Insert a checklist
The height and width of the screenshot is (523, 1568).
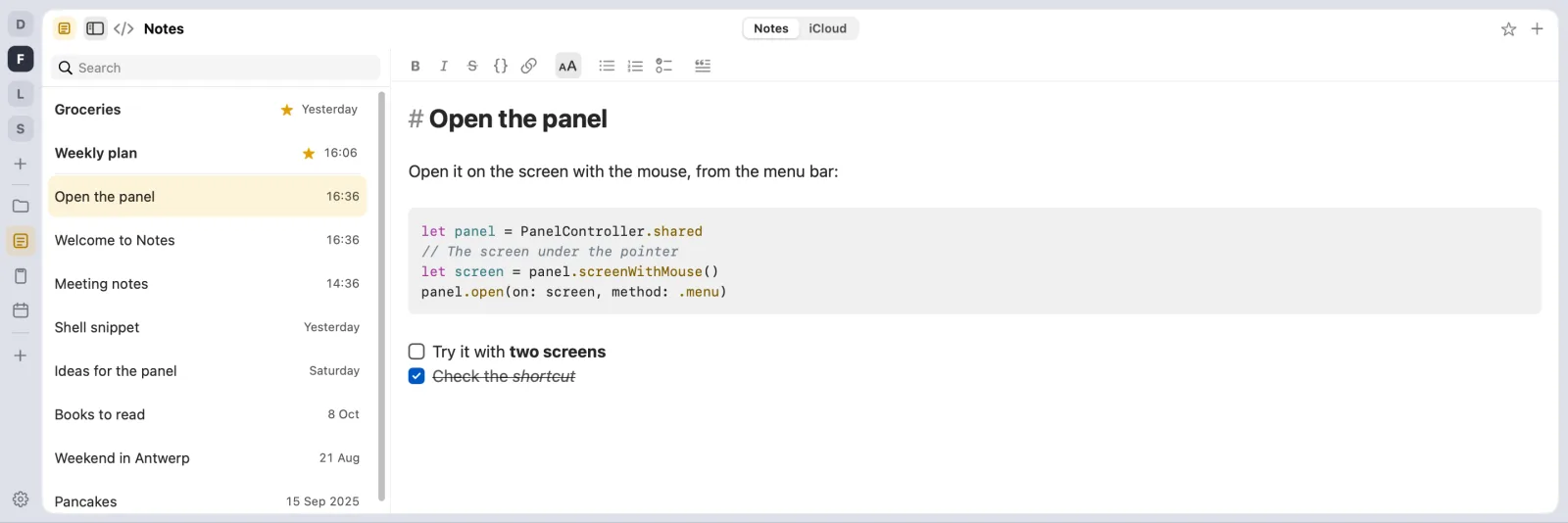[663, 66]
